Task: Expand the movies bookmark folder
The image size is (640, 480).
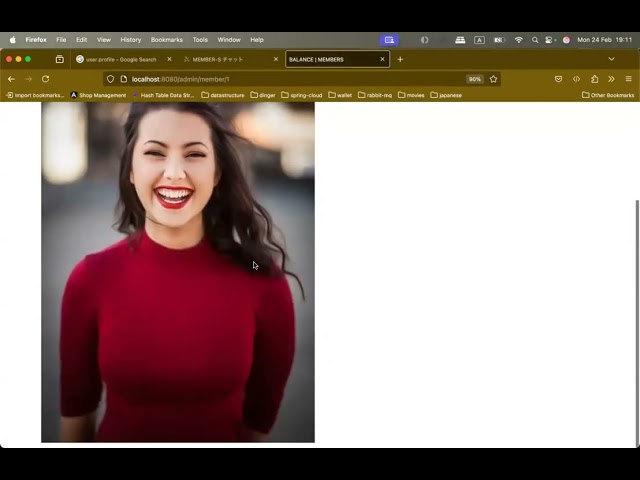Action: point(411,95)
